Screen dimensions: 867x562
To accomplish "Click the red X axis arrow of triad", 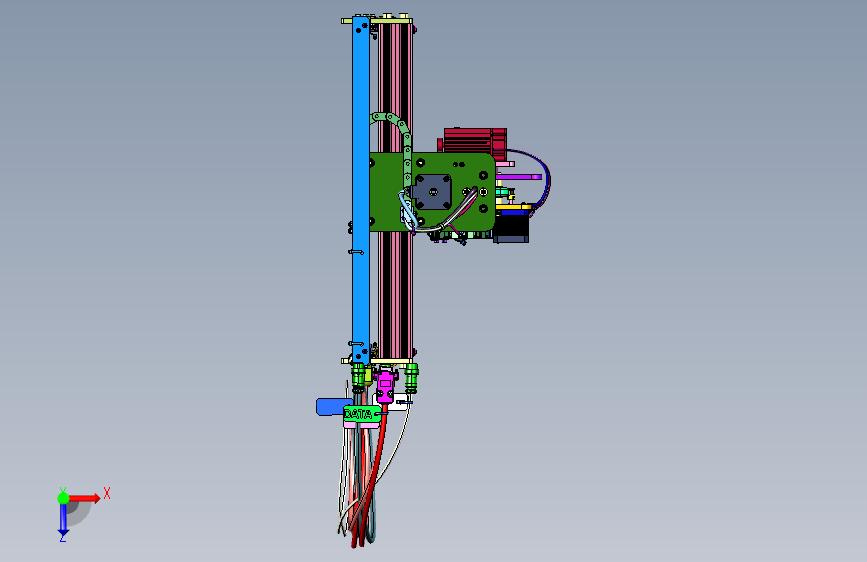I will click(x=86, y=498).
